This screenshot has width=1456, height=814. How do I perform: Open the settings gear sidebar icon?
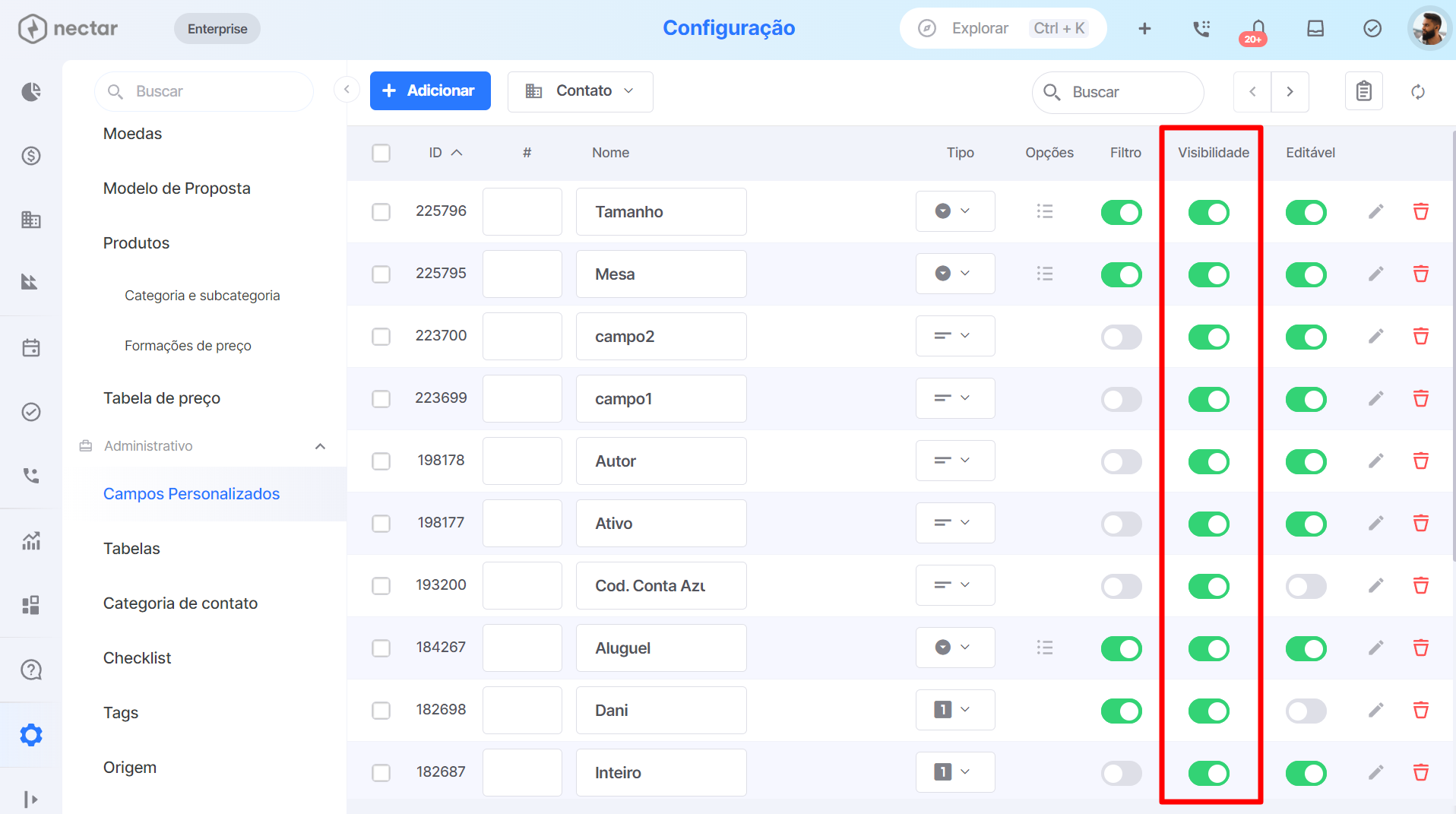click(x=31, y=735)
